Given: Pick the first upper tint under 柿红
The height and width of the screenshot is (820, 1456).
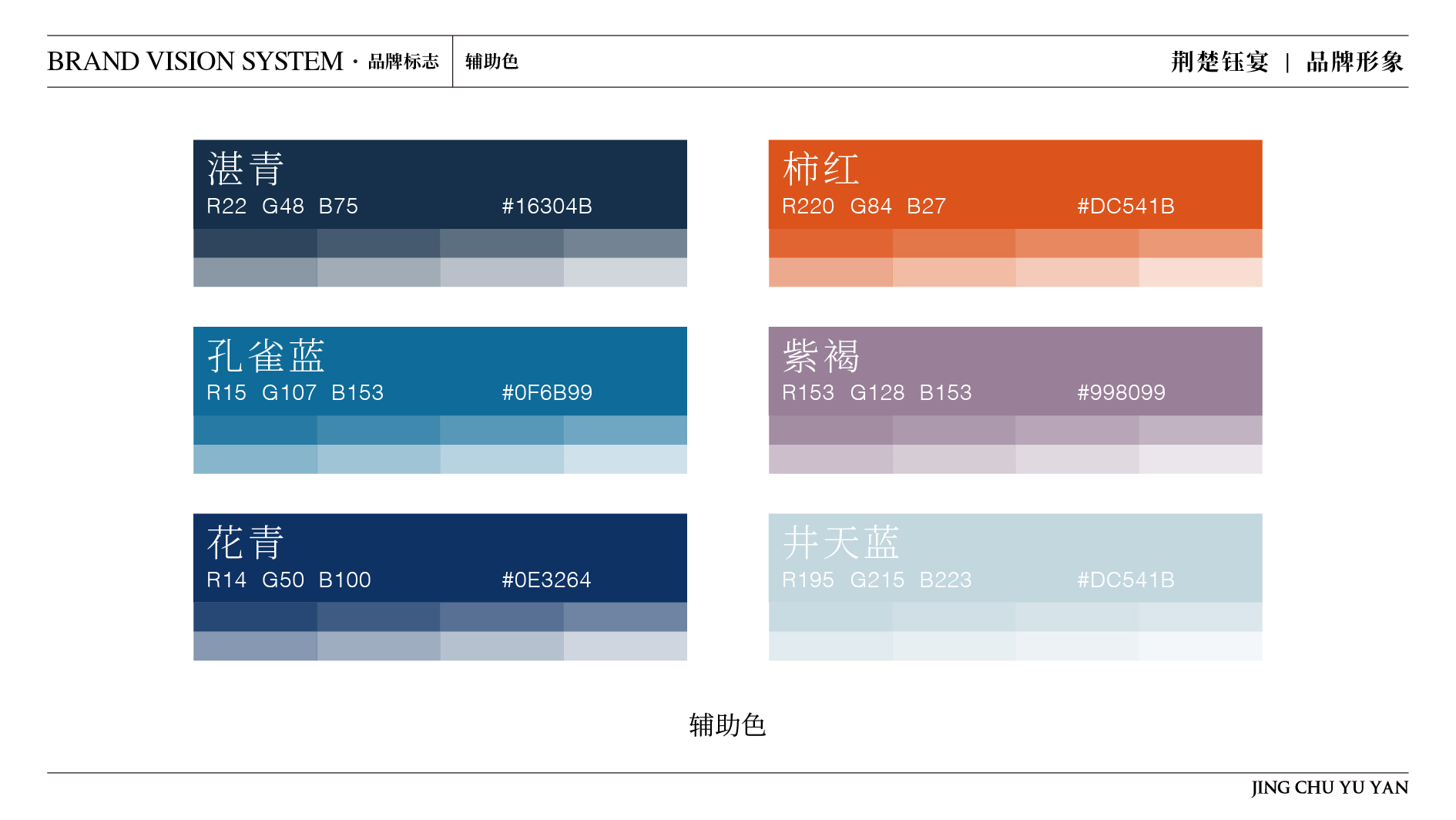Looking at the screenshot, I should pyautogui.click(x=830, y=244).
